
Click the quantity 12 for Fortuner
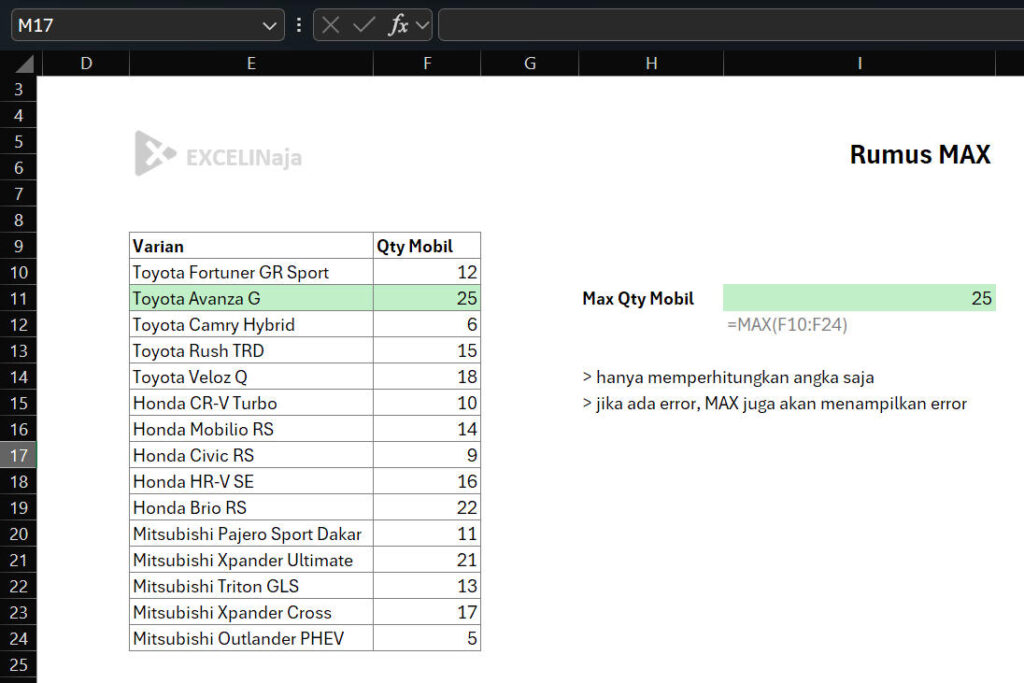pyautogui.click(x=427, y=272)
